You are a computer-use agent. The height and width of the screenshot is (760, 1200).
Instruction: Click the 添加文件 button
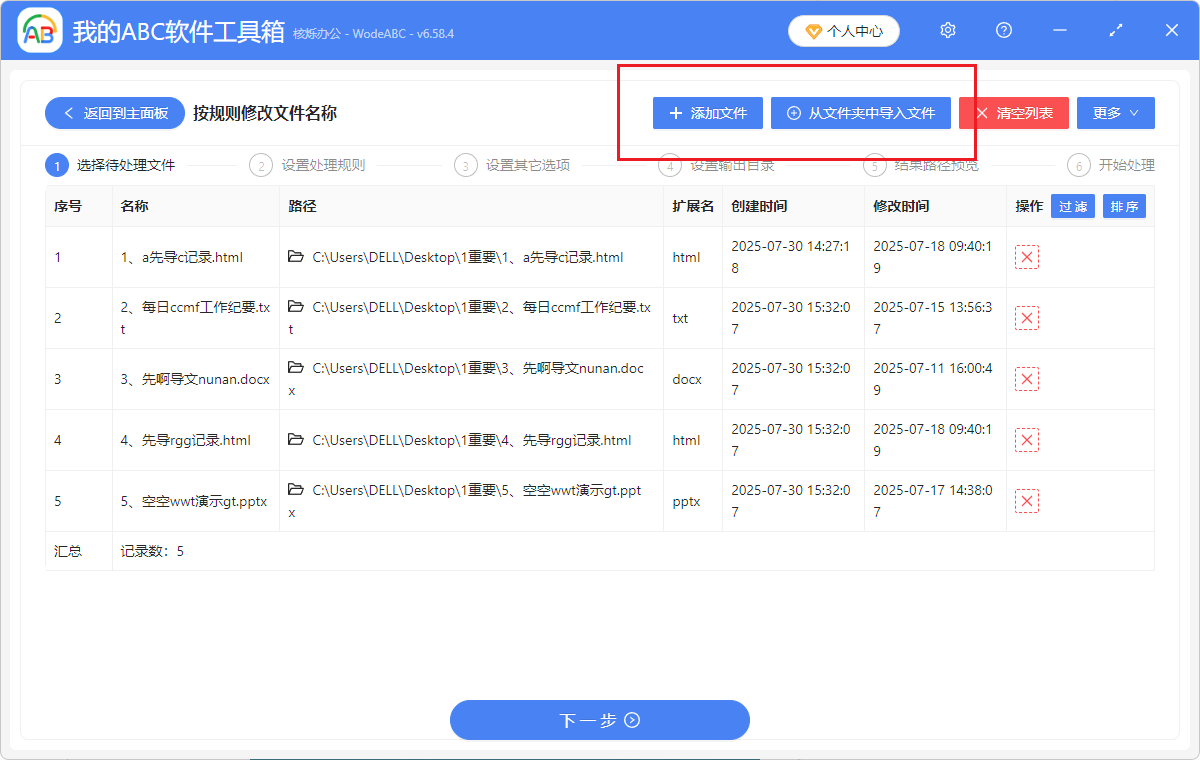(x=707, y=113)
